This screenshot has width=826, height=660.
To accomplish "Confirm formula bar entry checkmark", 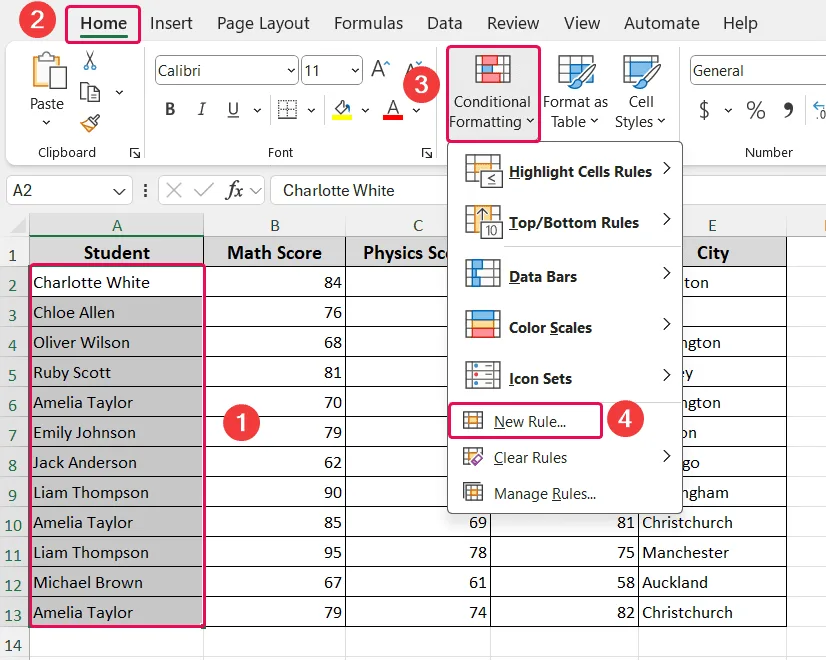I will click(x=203, y=190).
